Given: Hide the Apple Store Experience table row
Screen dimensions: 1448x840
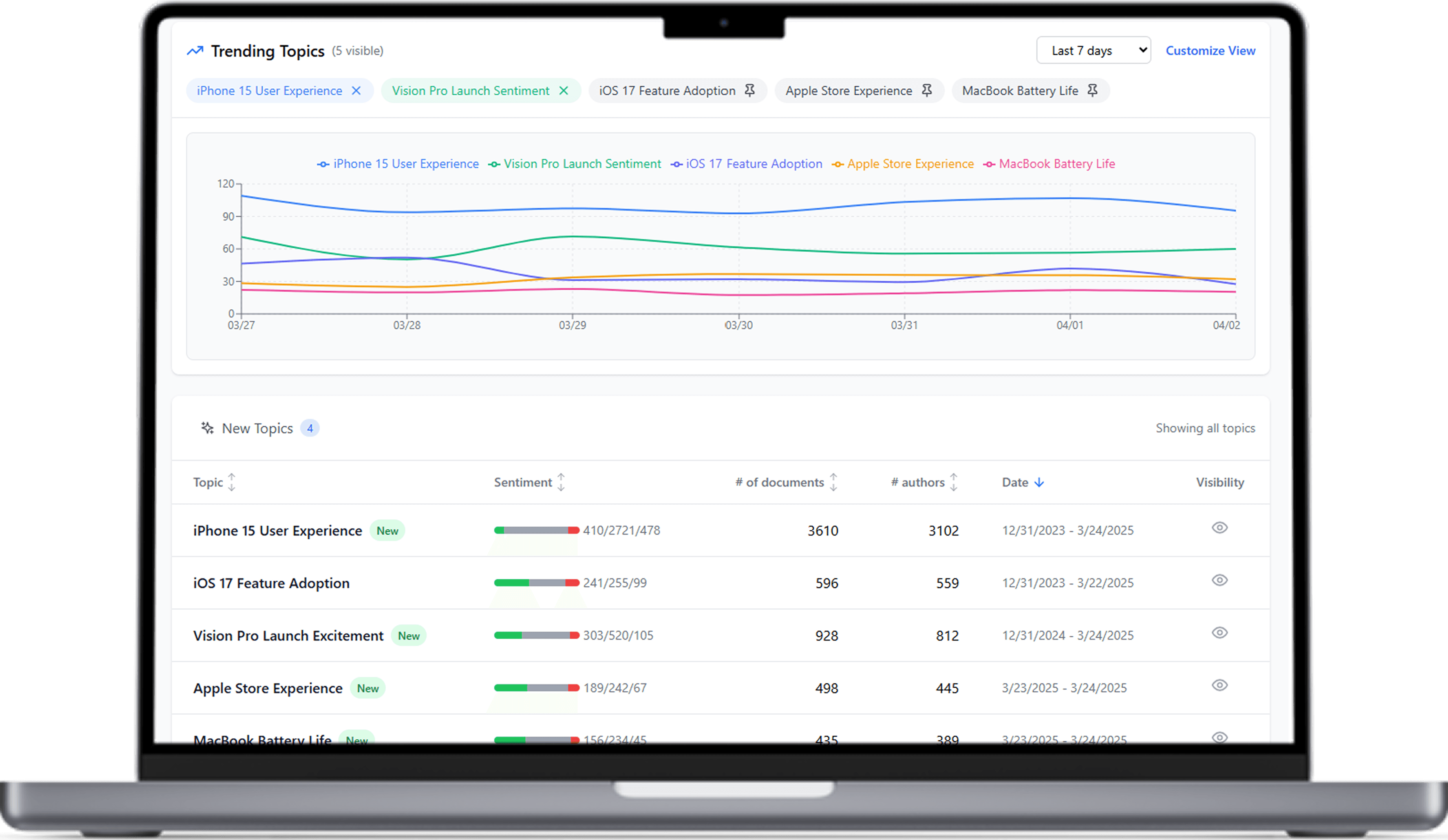Looking at the screenshot, I should point(1220,685).
